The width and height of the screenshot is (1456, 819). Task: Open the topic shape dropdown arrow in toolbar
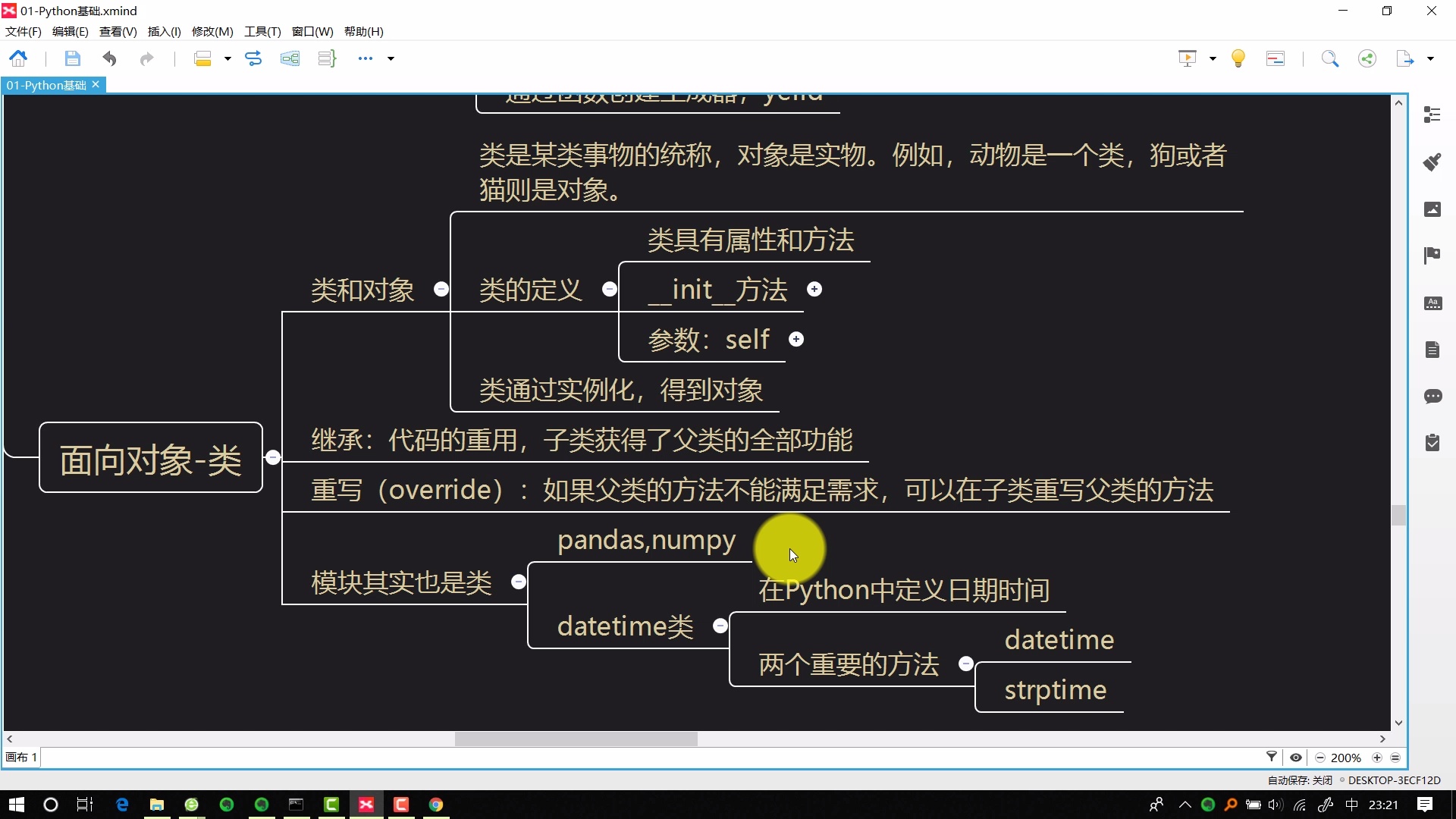pos(227,58)
